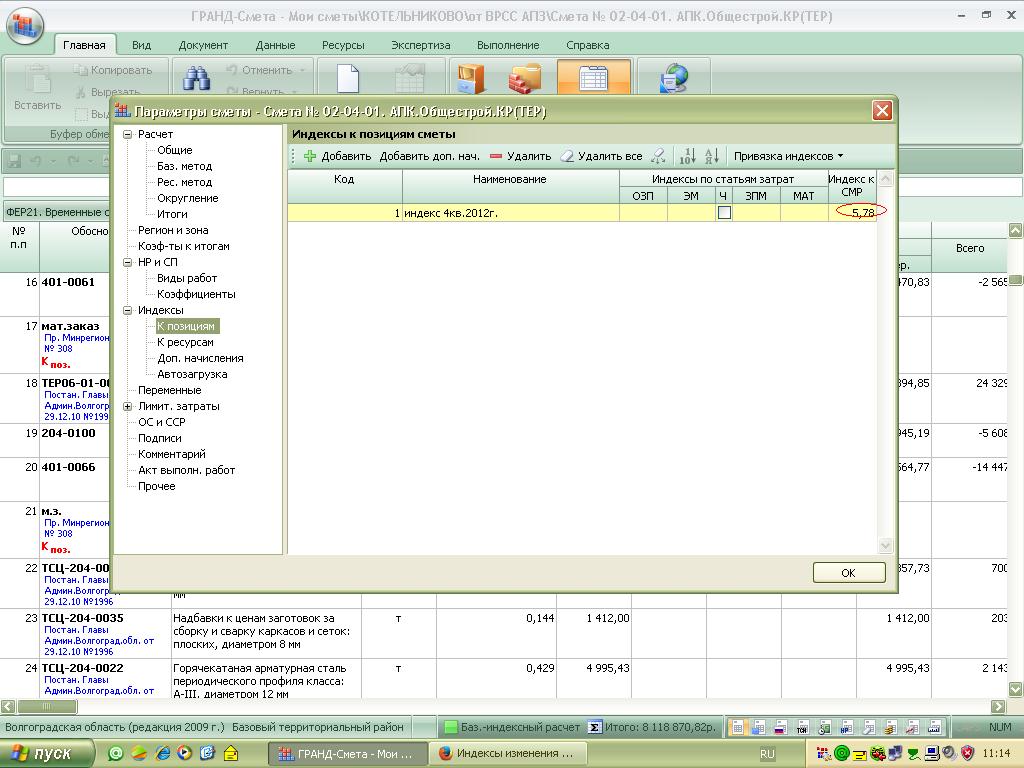This screenshot has width=1024, height=768.
Task: Switch to the Экспертиза ribbon tab
Action: [420, 45]
